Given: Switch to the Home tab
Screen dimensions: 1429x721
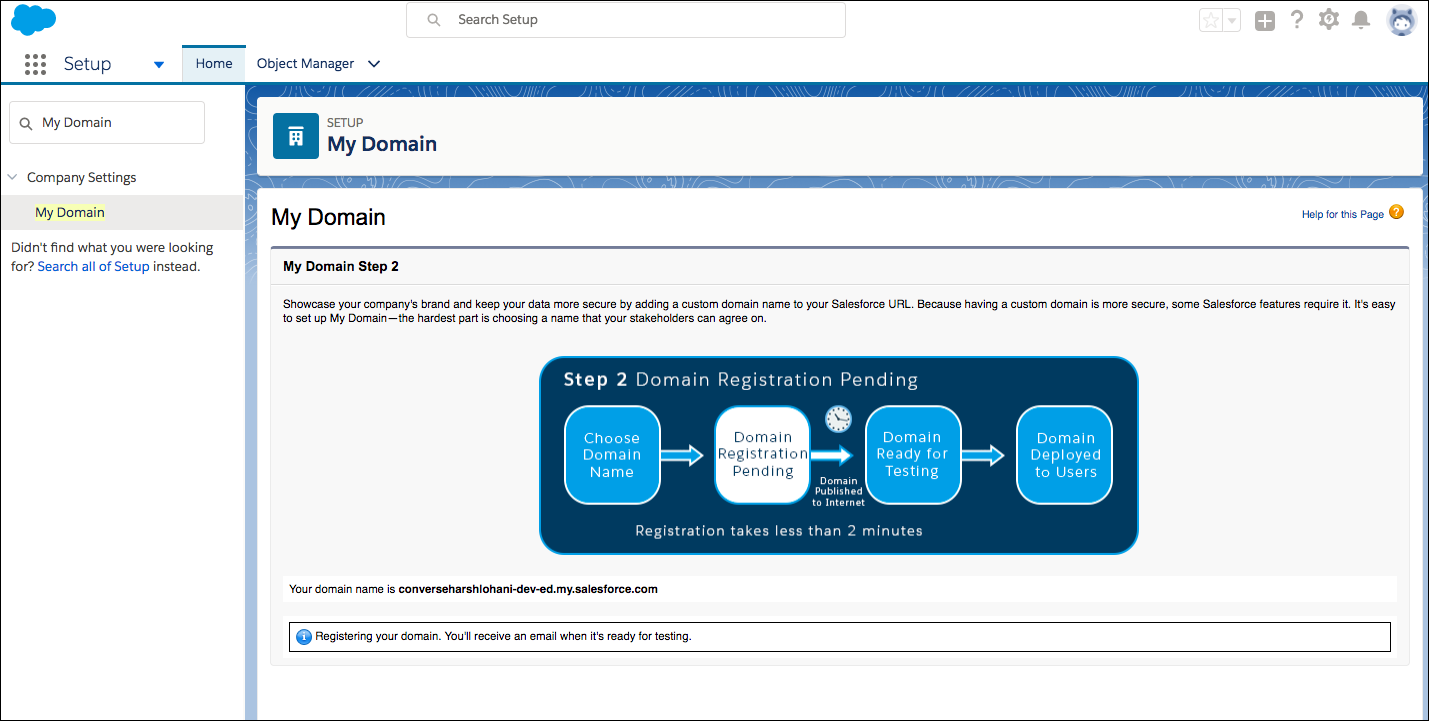Looking at the screenshot, I should pos(214,64).
